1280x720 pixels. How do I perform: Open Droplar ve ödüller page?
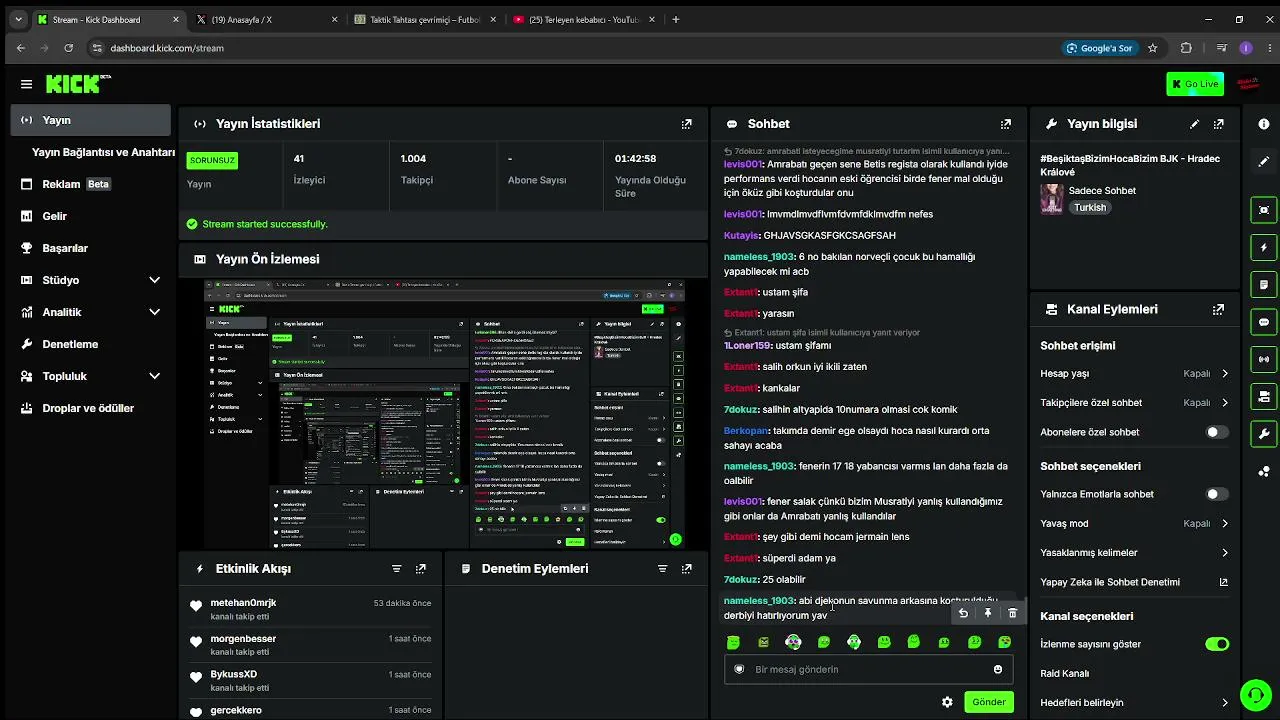91,408
